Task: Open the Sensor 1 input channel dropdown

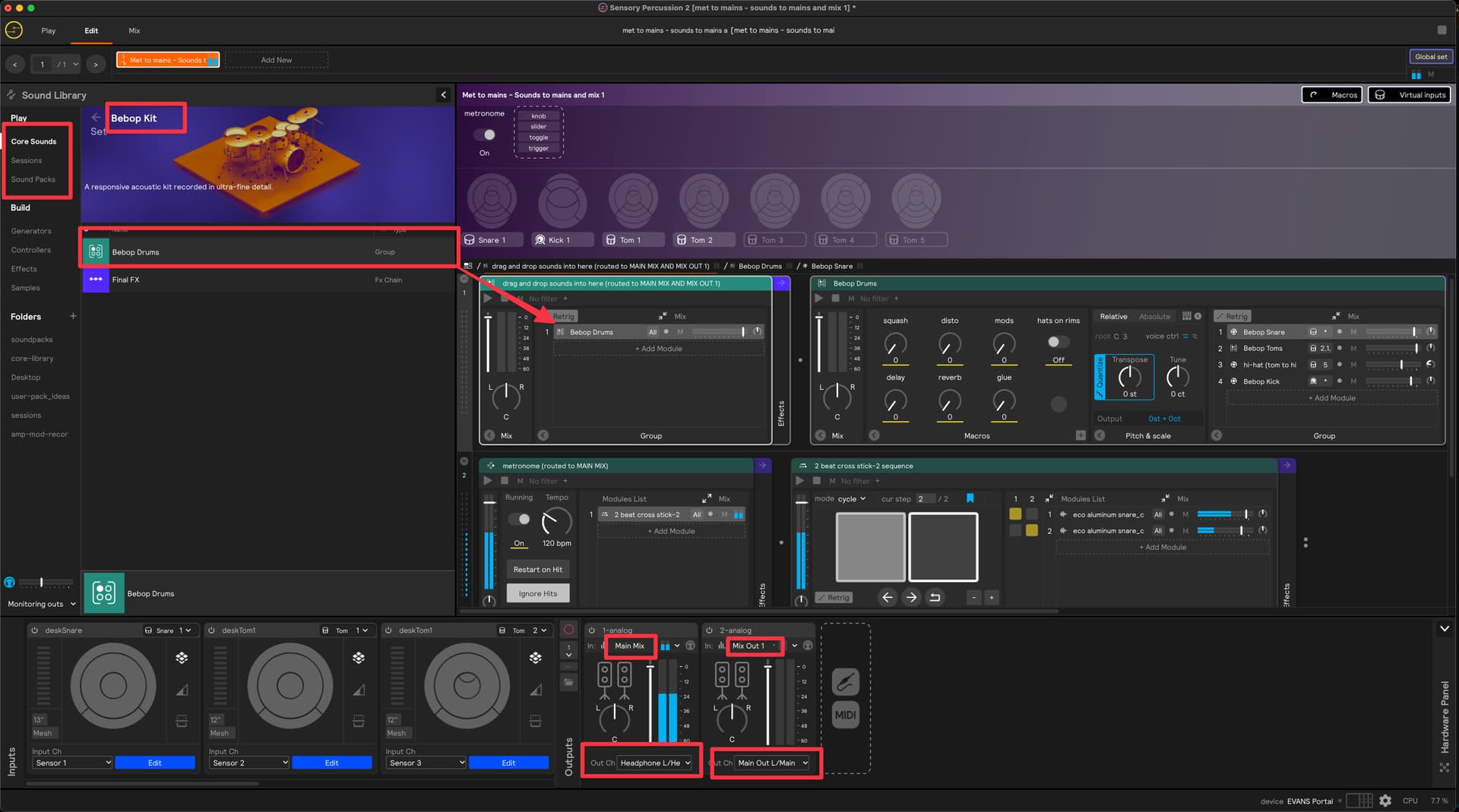Action: [72, 763]
